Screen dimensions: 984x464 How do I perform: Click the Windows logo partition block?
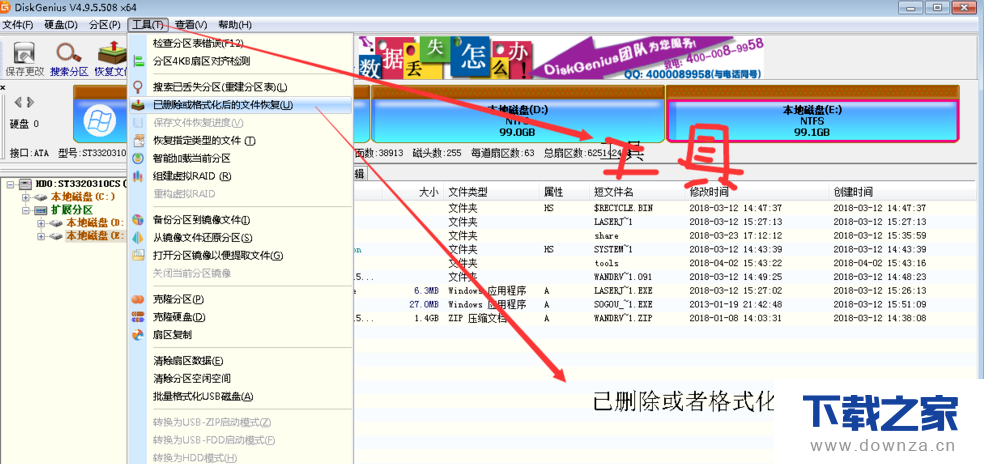click(99, 121)
